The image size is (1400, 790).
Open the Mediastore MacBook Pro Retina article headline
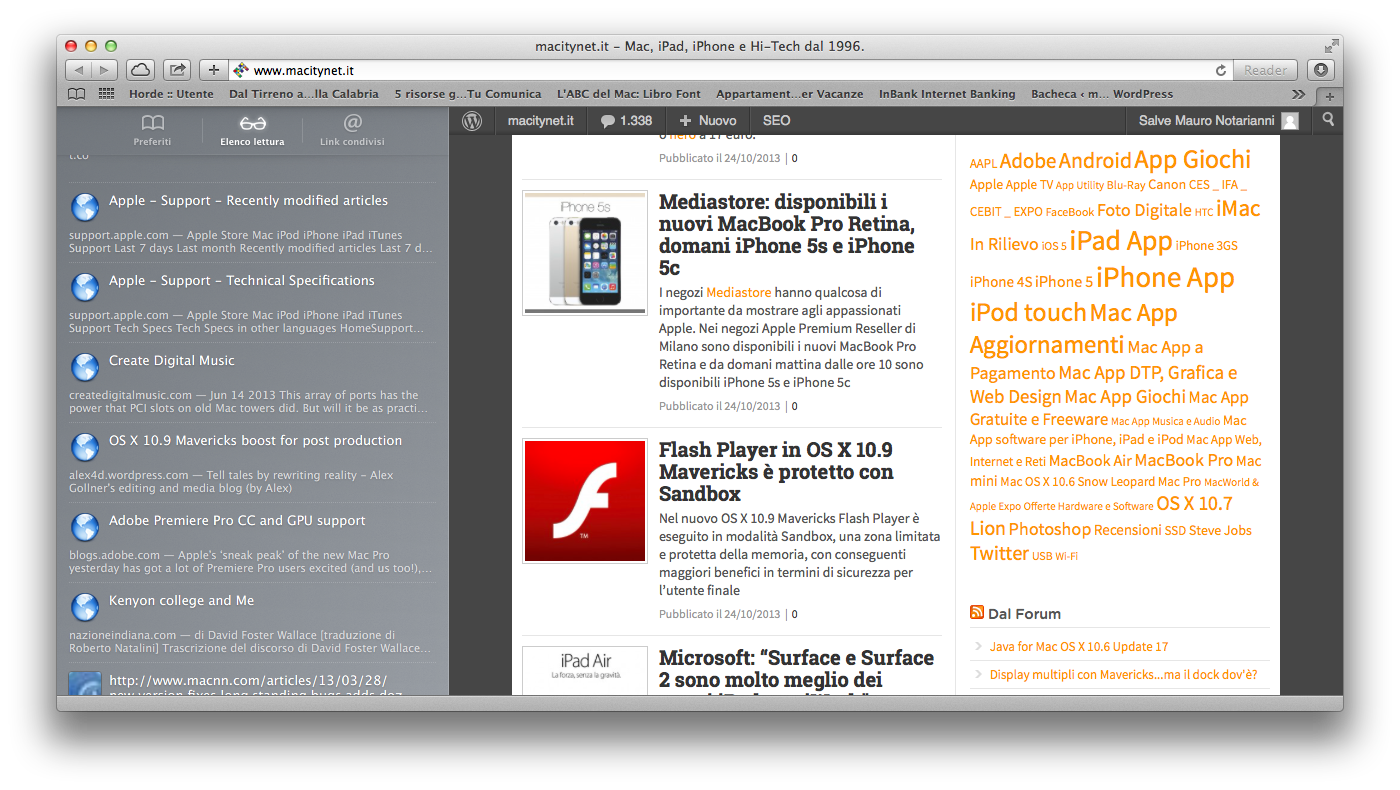tap(787, 235)
